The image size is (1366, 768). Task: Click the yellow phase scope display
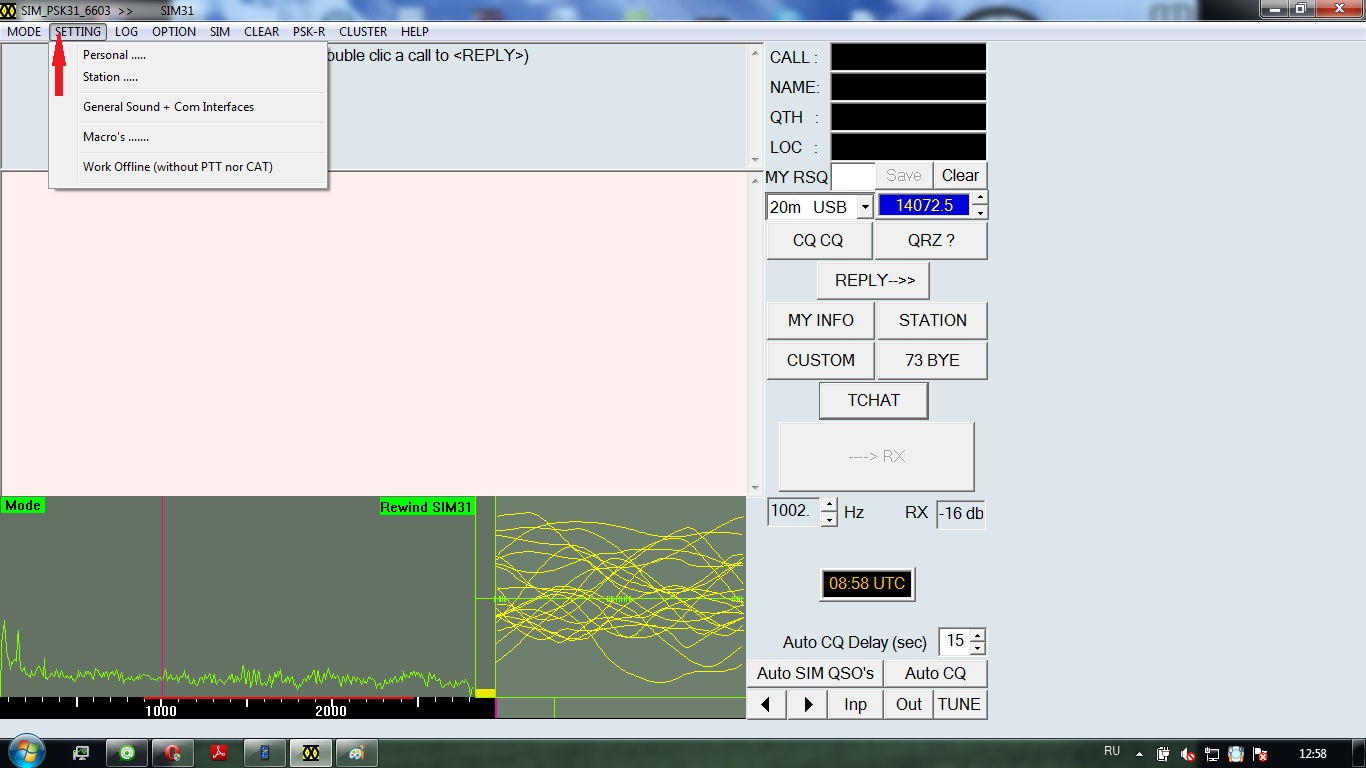(620, 597)
